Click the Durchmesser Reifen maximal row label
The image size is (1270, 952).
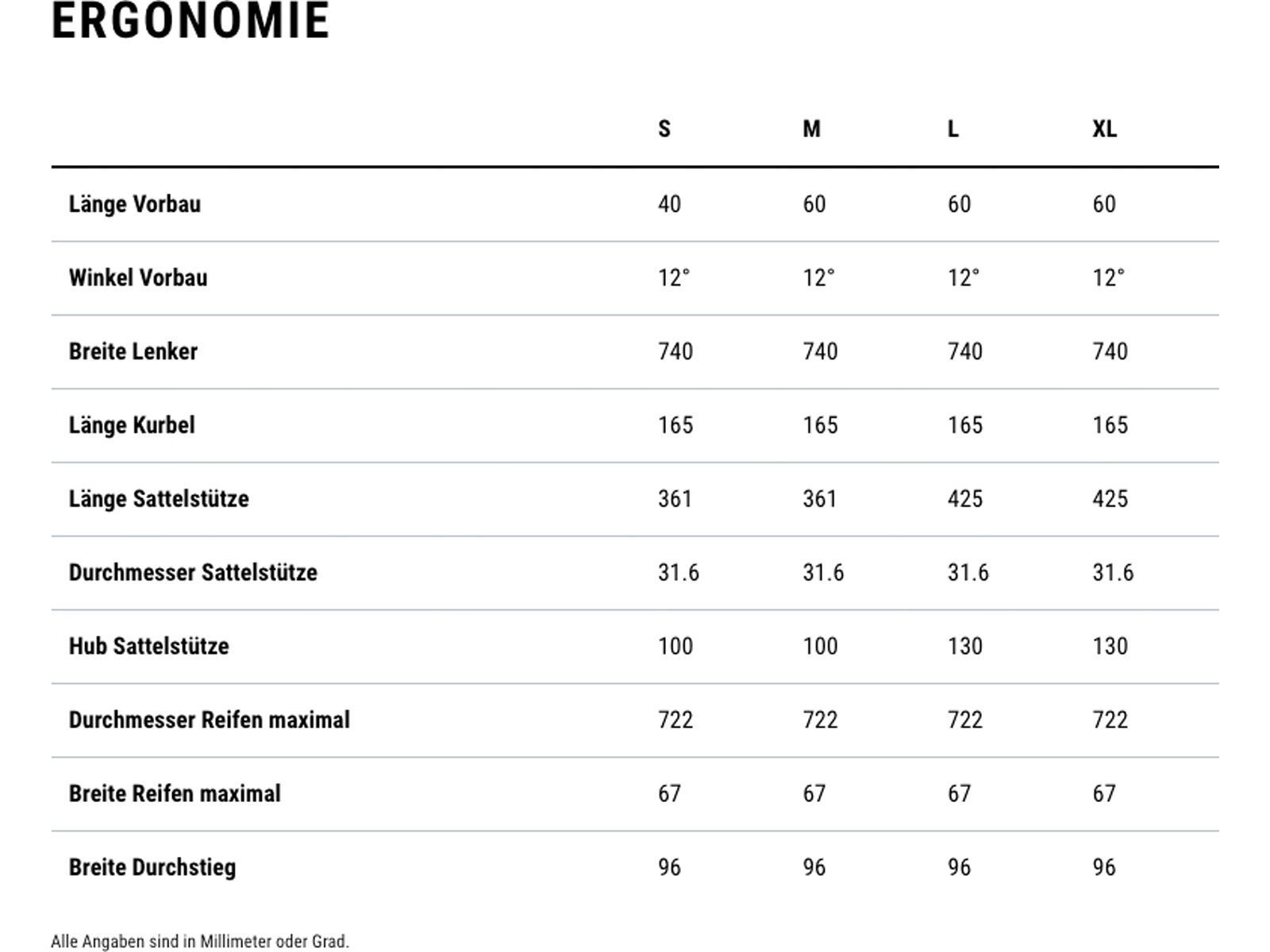tap(210, 720)
